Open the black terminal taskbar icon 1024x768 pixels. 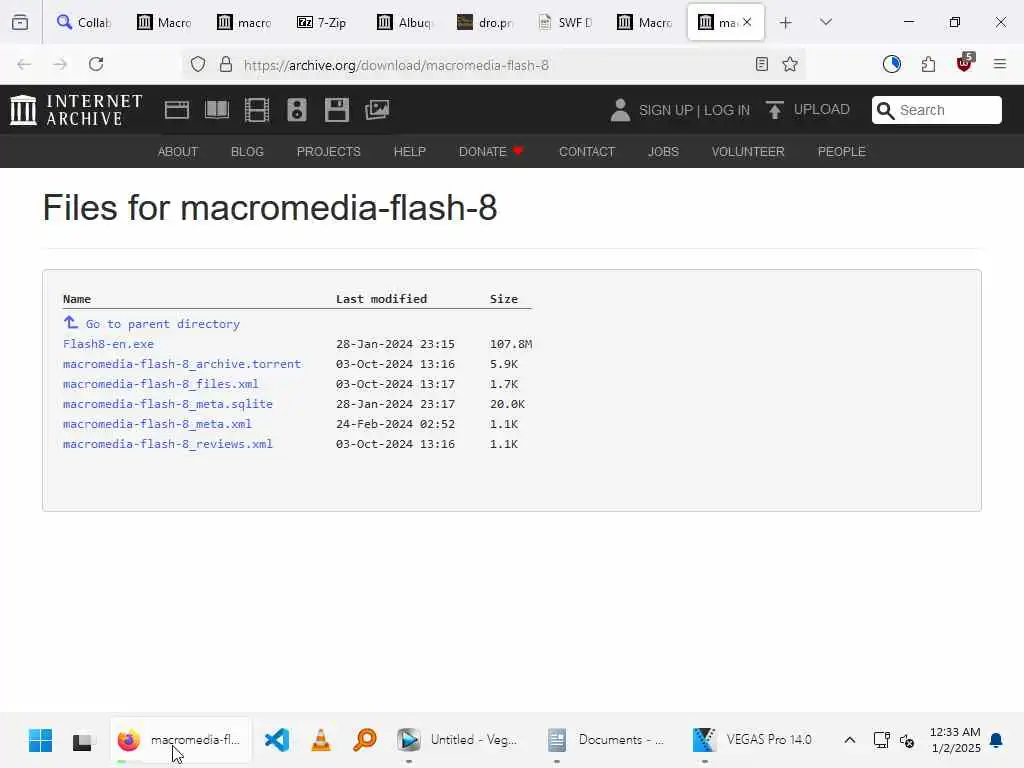(82, 742)
